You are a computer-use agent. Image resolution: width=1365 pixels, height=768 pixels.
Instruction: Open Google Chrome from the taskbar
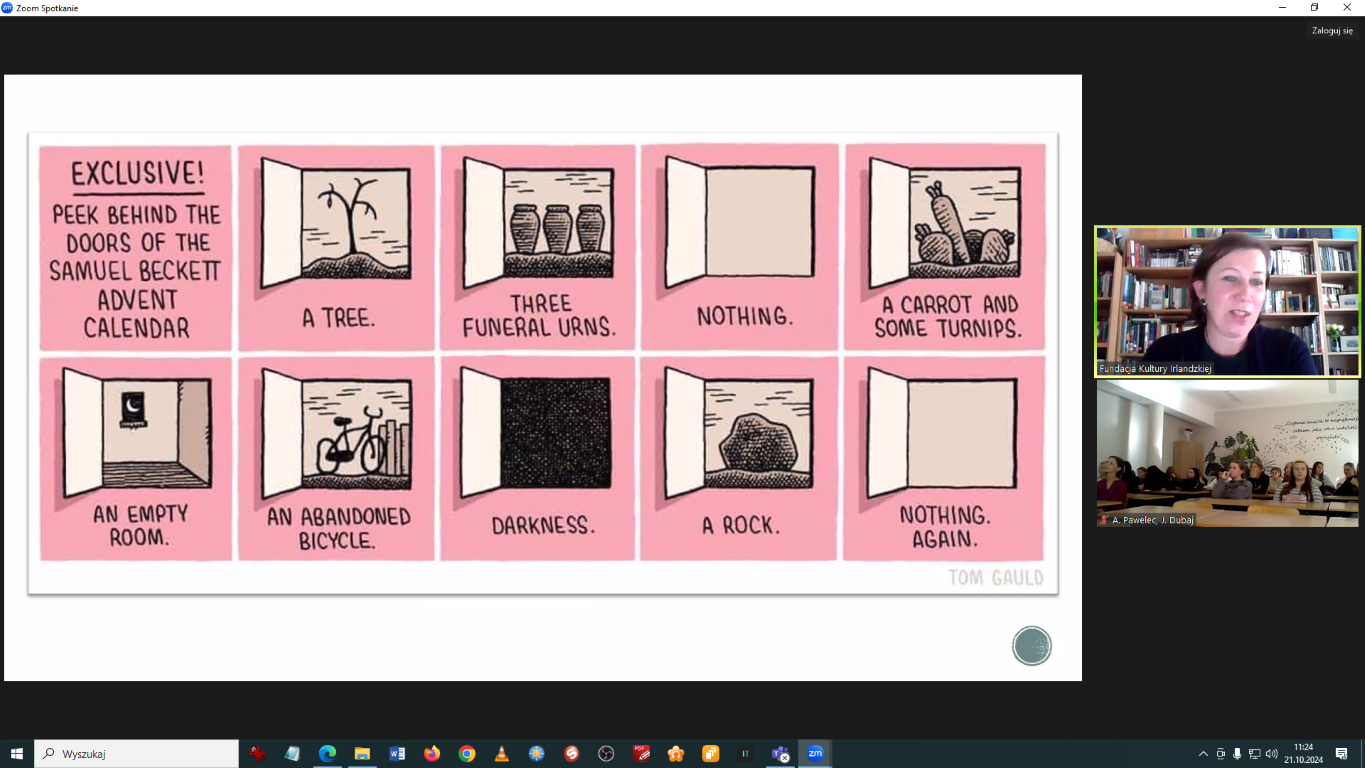tap(467, 753)
